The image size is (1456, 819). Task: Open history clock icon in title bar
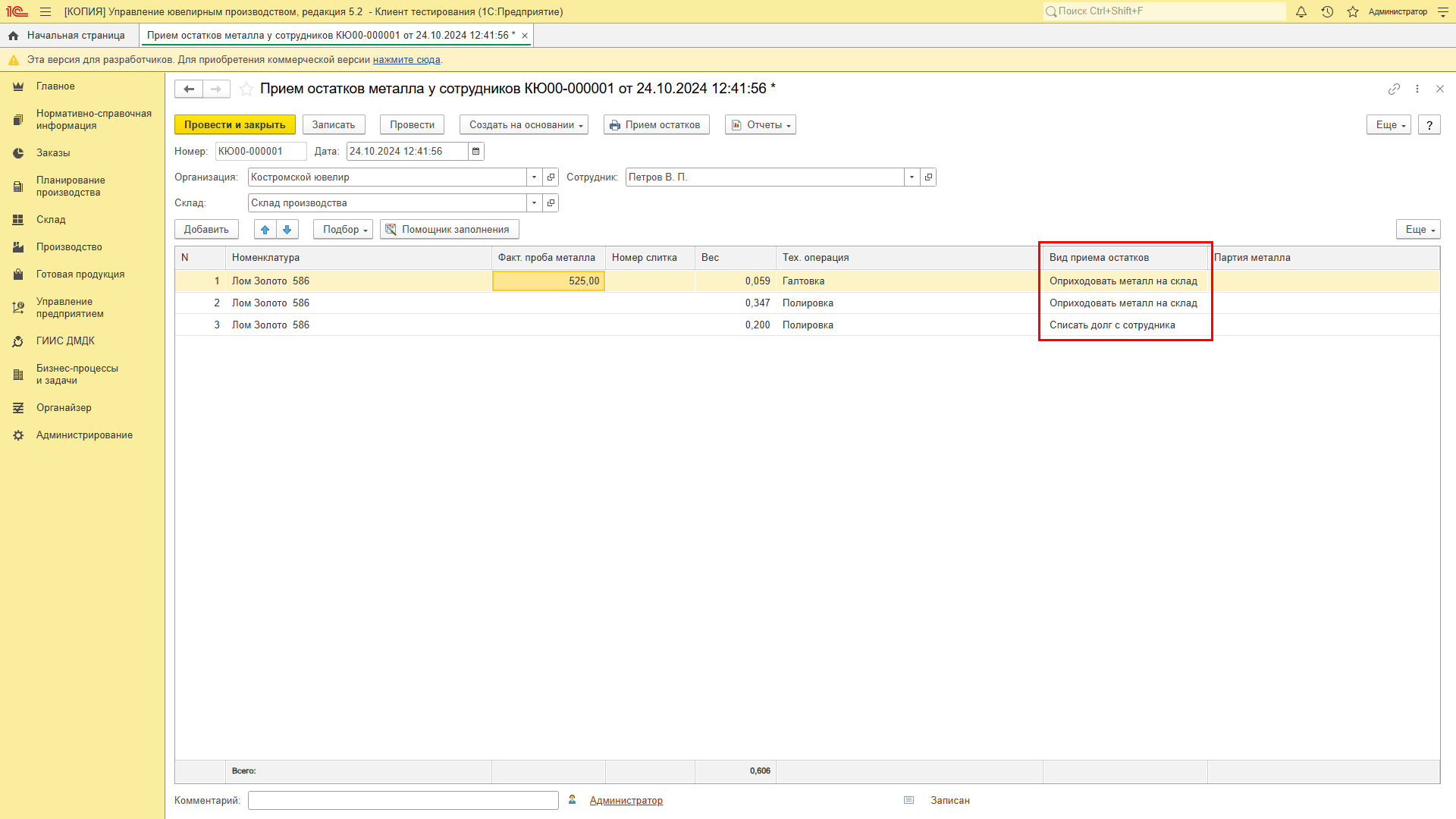pos(1327,11)
